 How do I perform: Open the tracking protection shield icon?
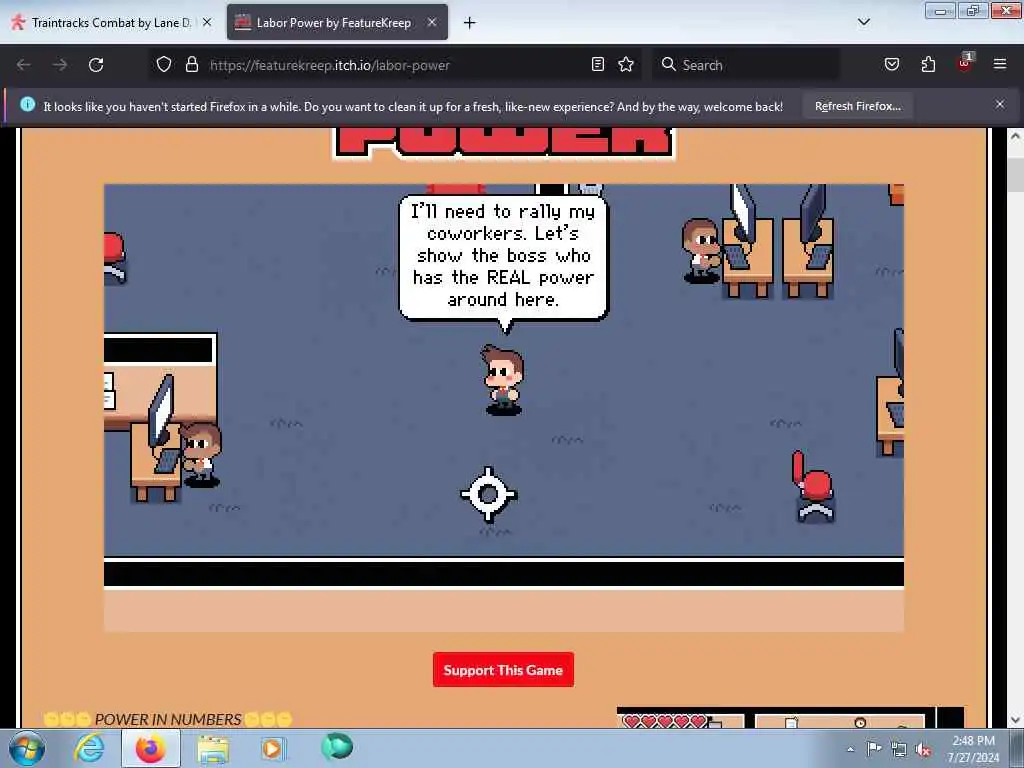[x=164, y=65]
